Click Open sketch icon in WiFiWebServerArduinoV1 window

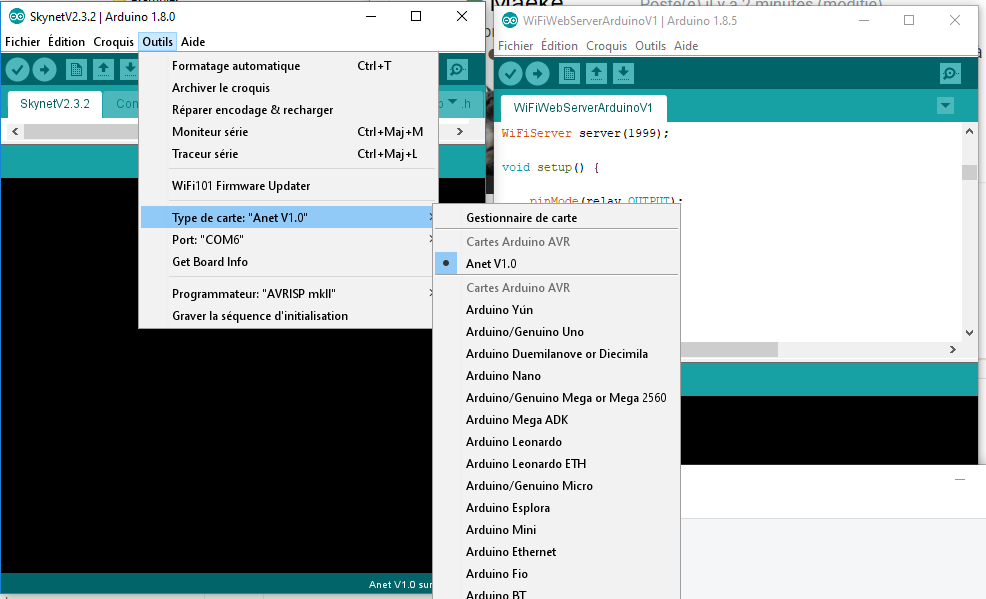click(x=596, y=74)
